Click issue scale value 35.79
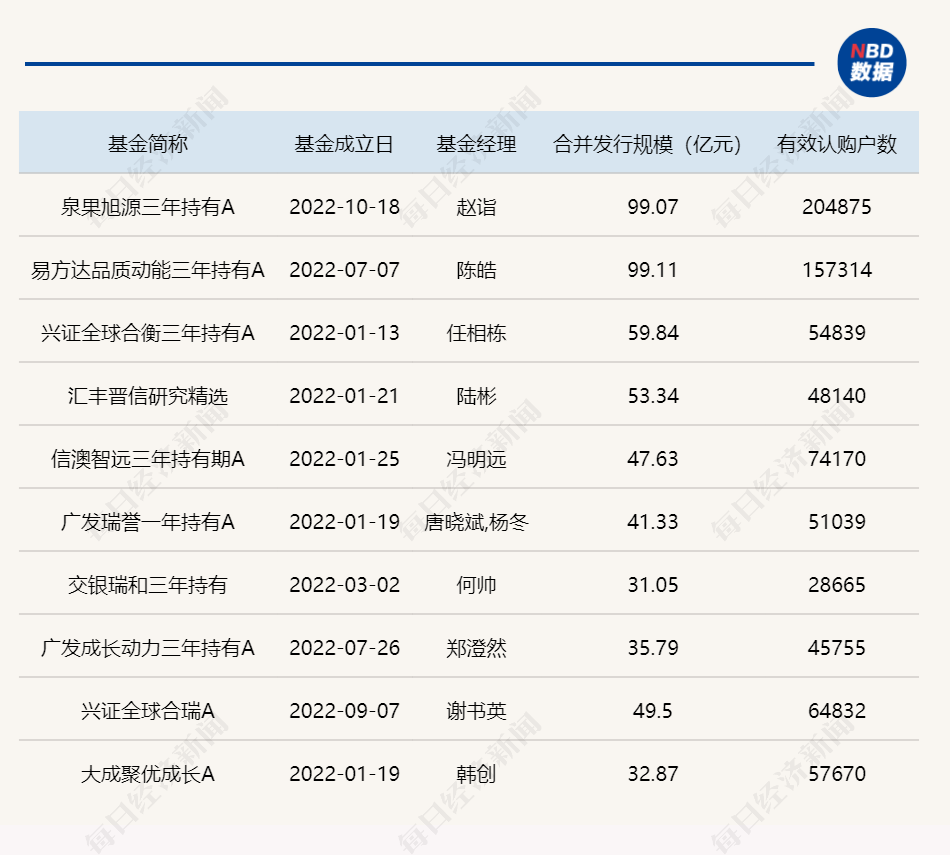The image size is (950, 855). click(653, 648)
